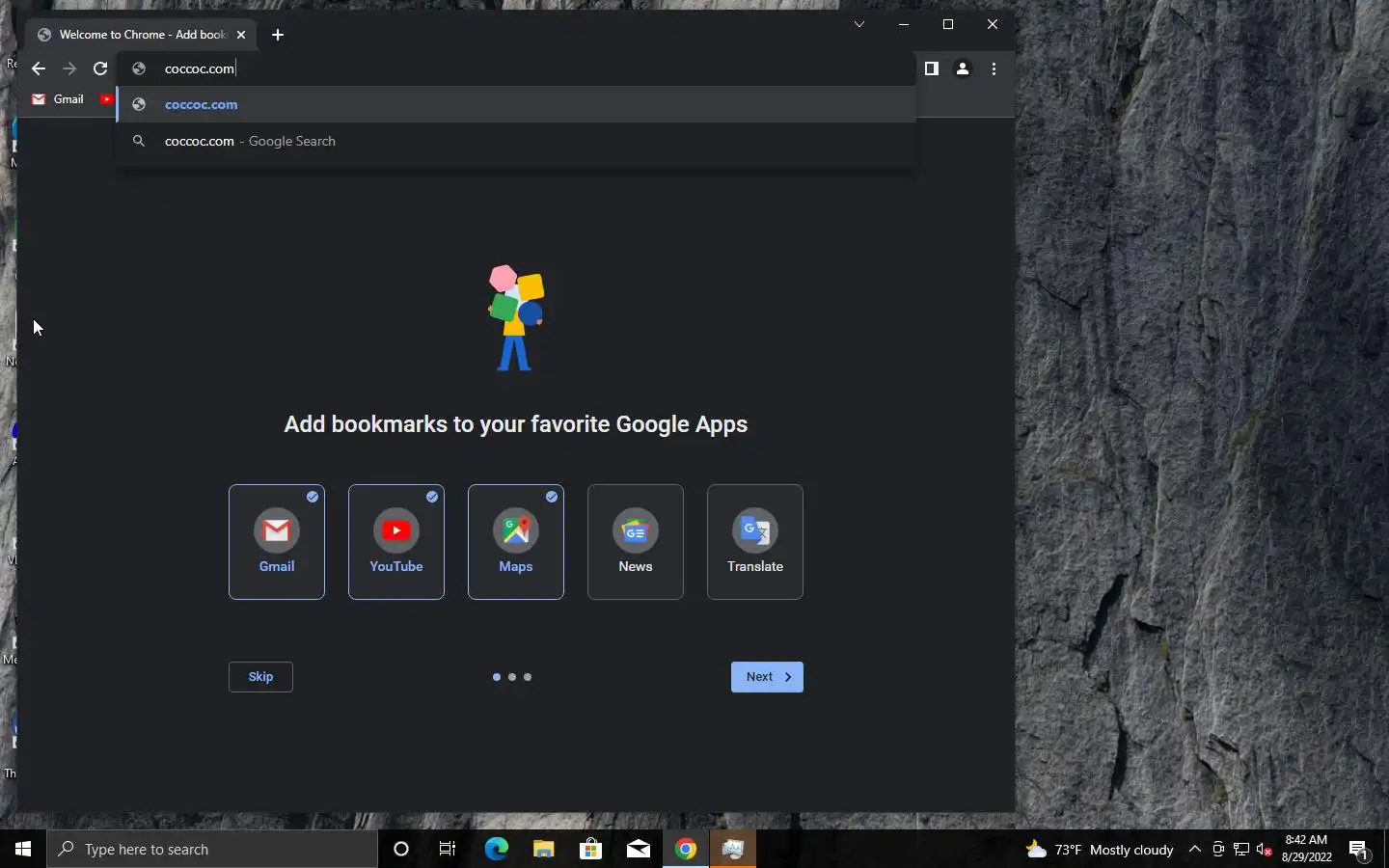Click the Next button

click(767, 677)
